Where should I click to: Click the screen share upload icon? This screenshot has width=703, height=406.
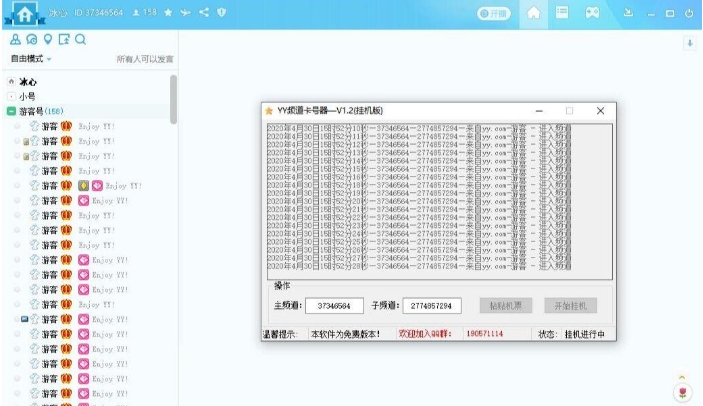(x=64, y=39)
